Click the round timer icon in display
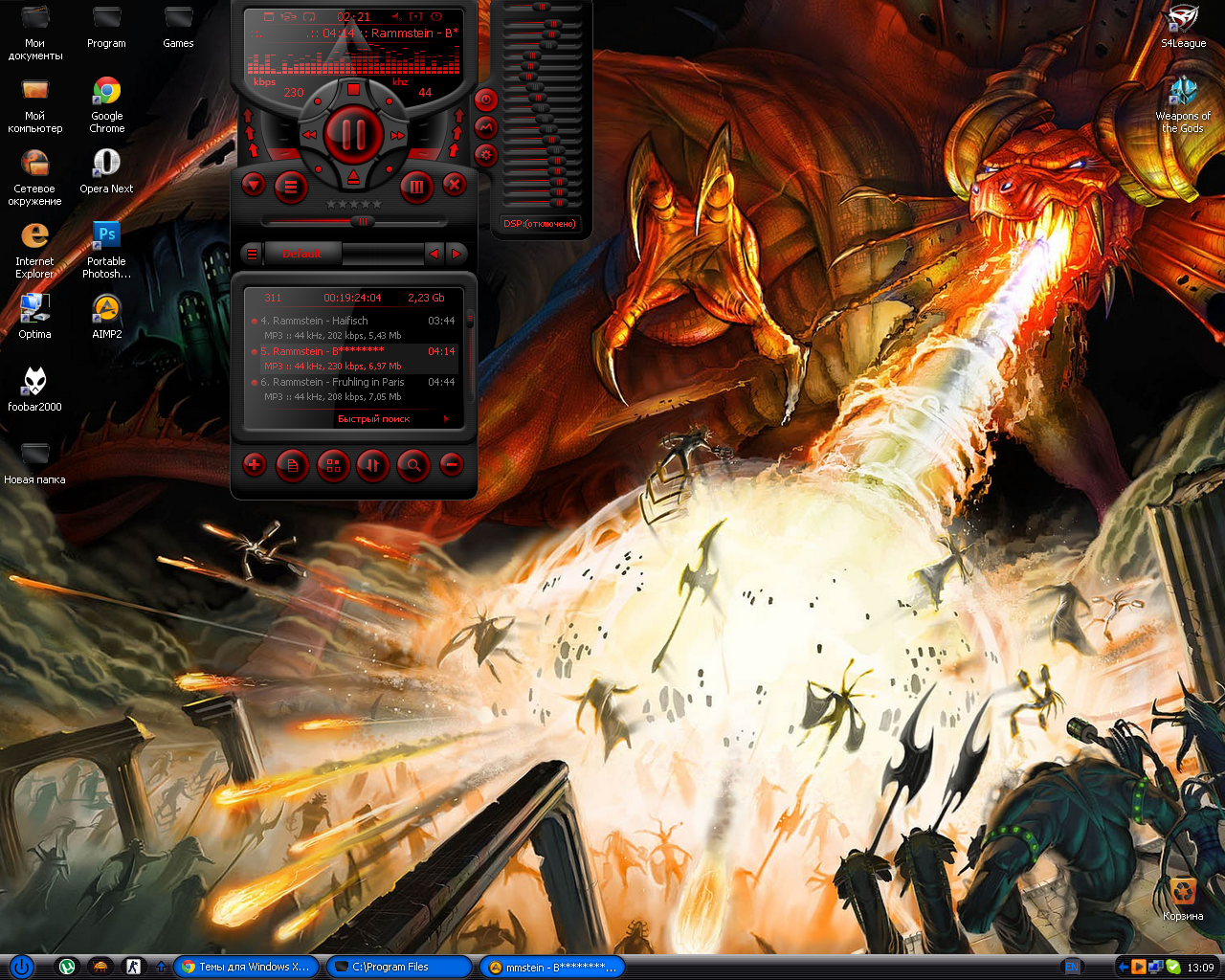 click(x=436, y=17)
